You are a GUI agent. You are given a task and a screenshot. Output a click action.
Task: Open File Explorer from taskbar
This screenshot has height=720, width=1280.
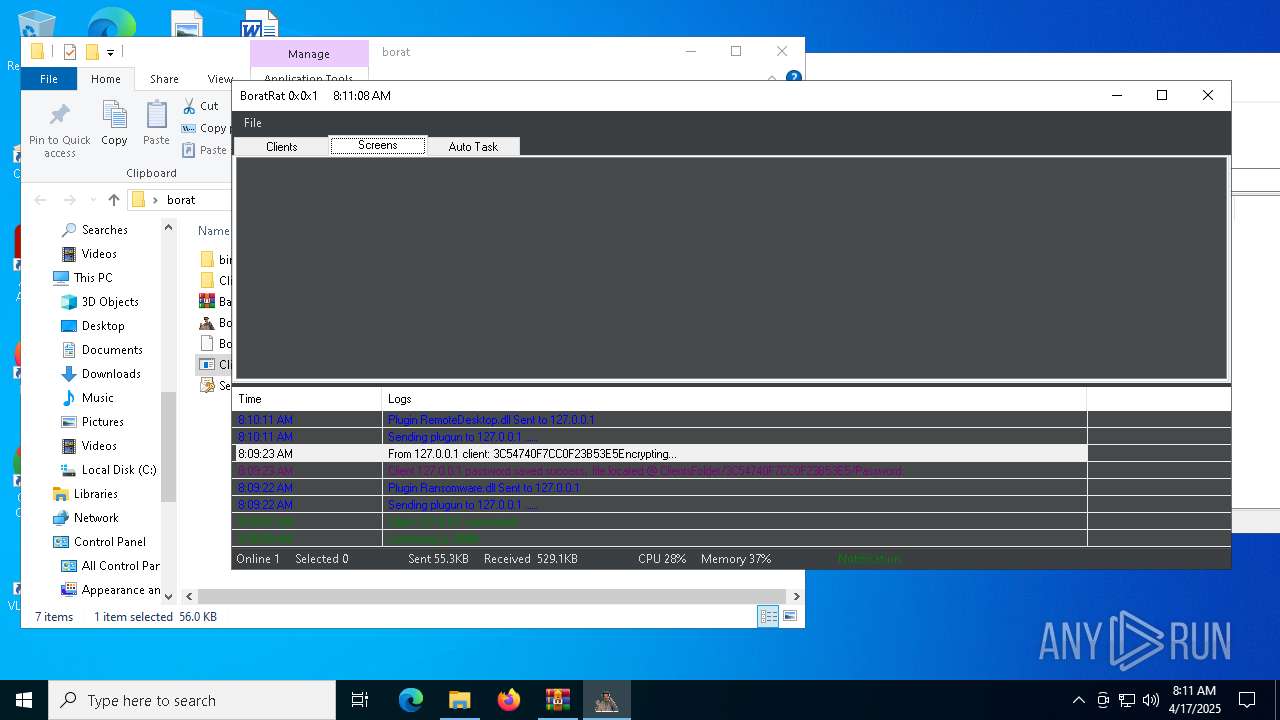pyautogui.click(x=459, y=700)
